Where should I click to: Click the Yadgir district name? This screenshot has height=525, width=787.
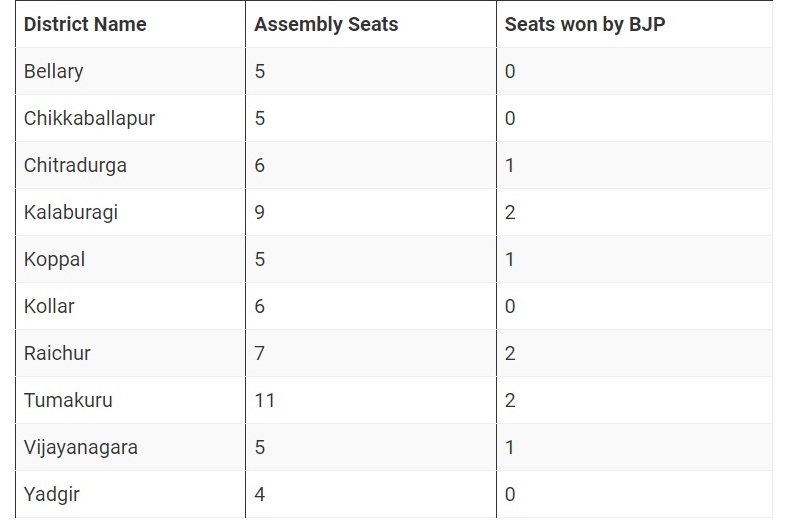pos(52,495)
